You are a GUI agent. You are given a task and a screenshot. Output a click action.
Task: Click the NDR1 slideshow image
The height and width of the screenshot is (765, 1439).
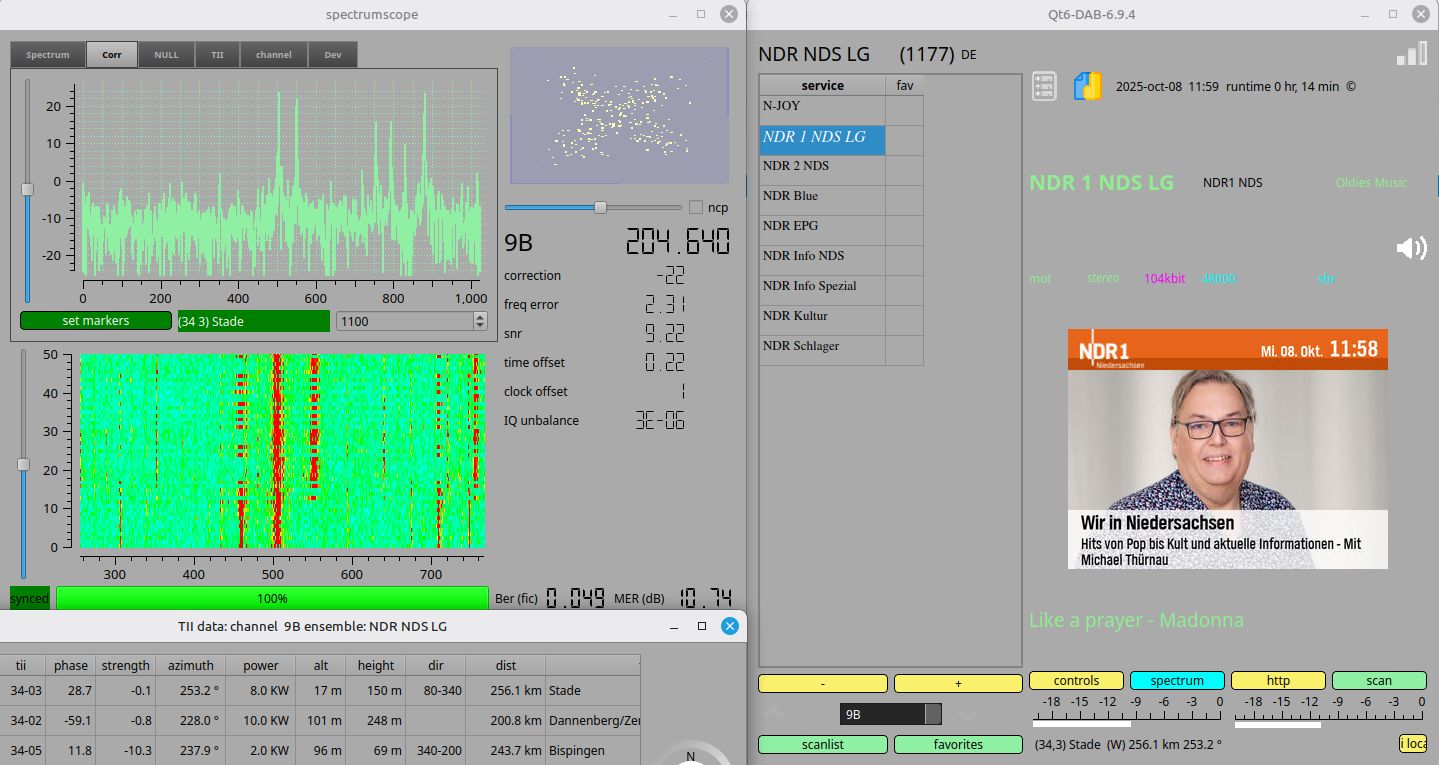1227,449
